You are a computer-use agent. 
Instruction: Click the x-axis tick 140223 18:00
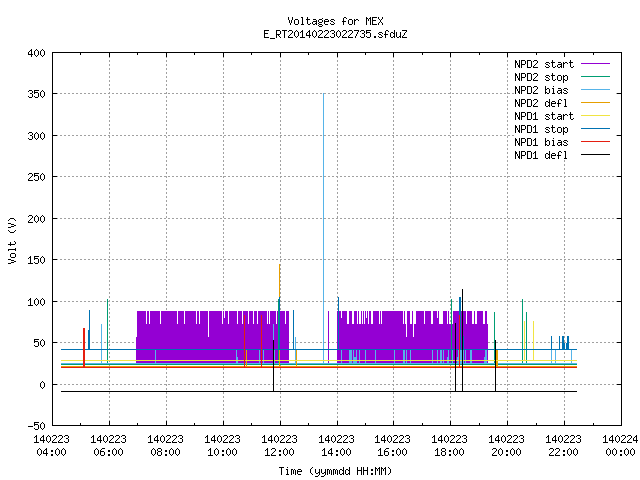(449, 446)
